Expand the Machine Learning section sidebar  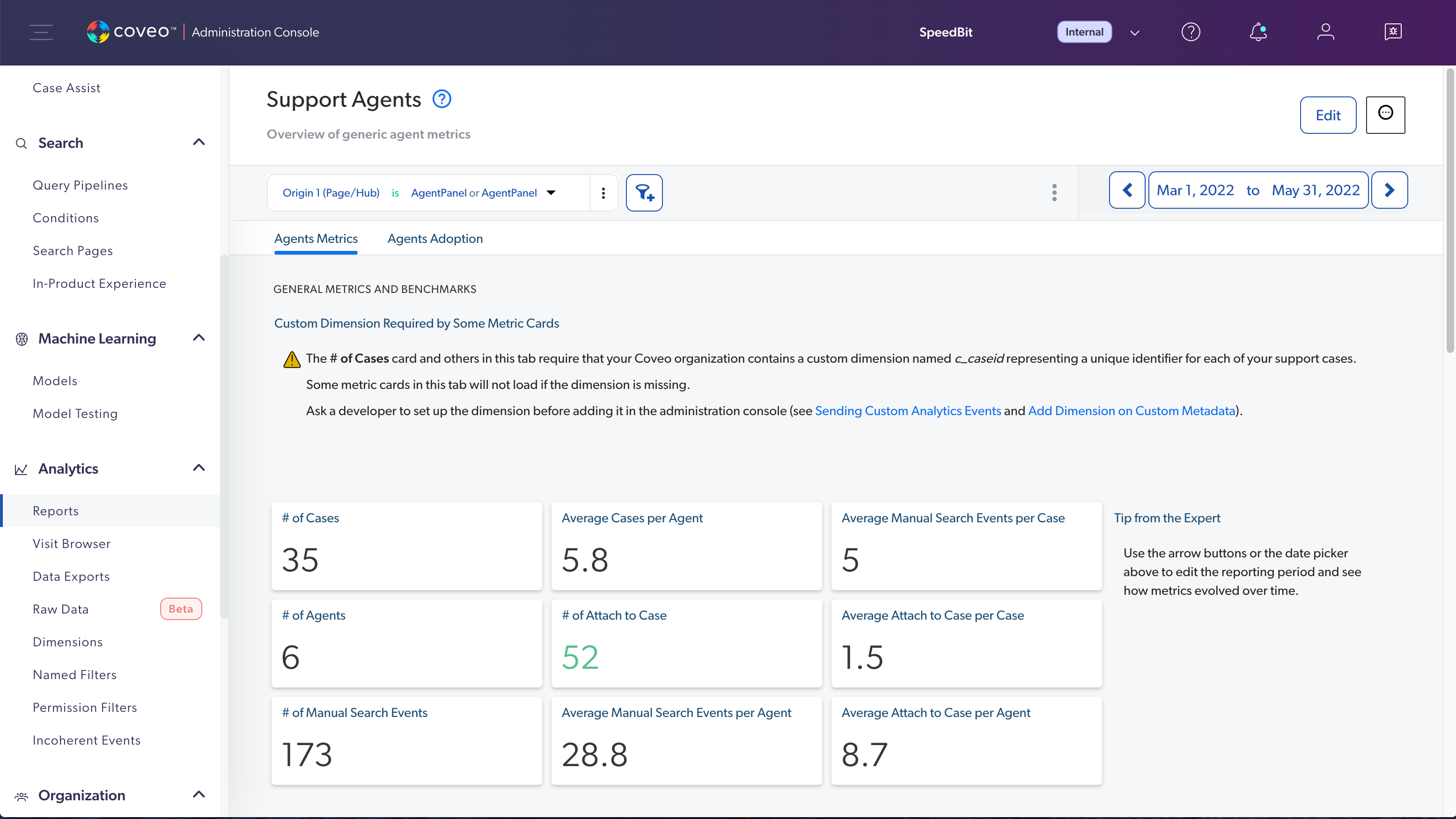pyautogui.click(x=199, y=338)
